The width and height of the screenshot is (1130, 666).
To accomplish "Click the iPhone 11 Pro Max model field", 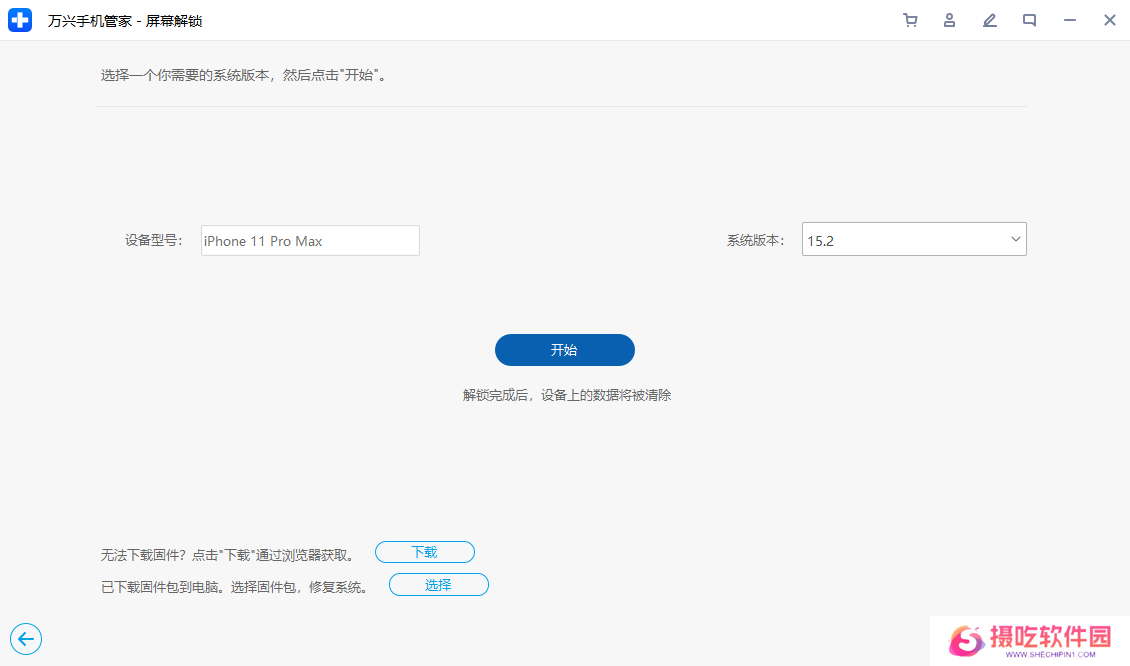I will pos(310,241).
